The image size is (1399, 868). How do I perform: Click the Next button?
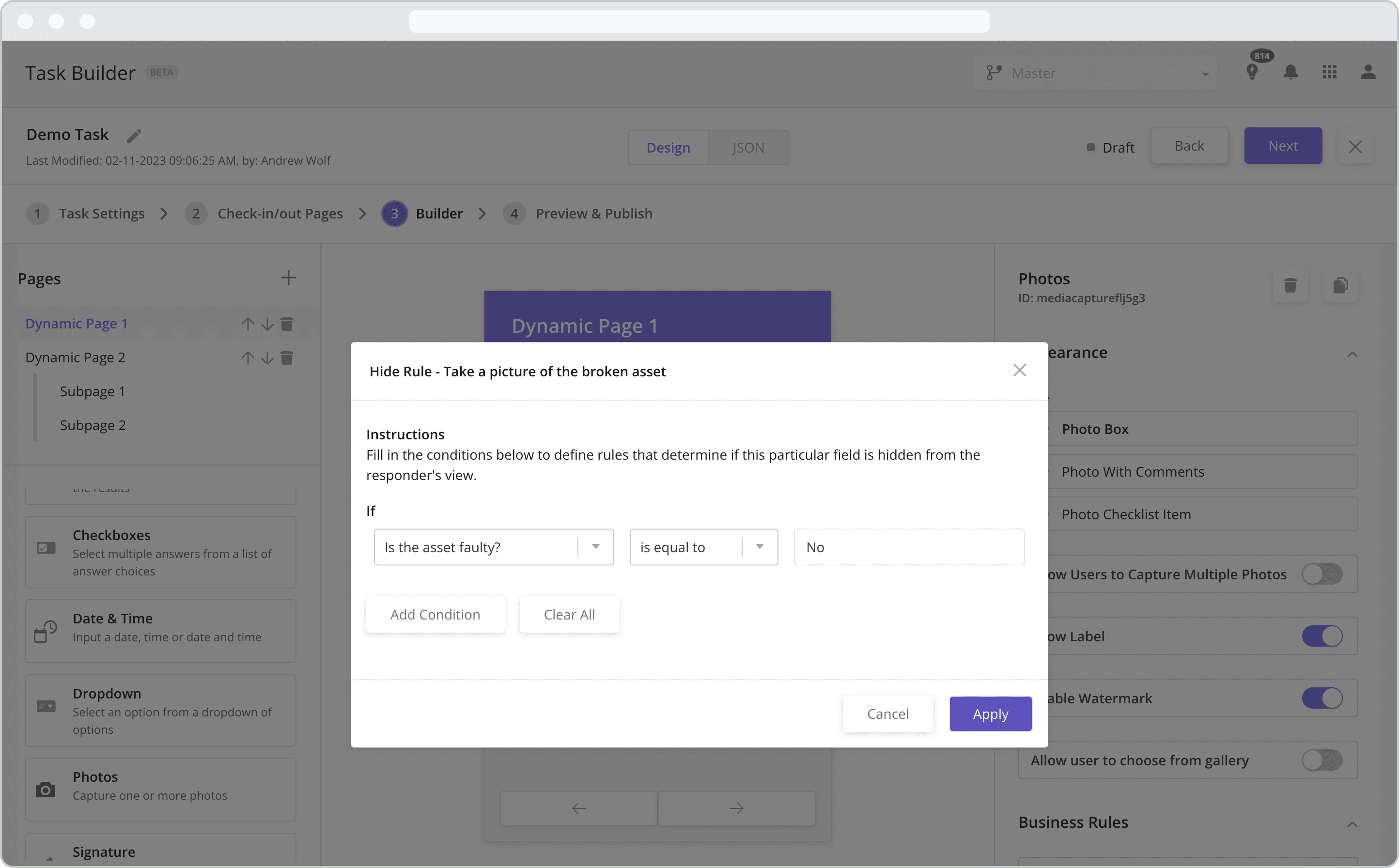coord(1283,146)
